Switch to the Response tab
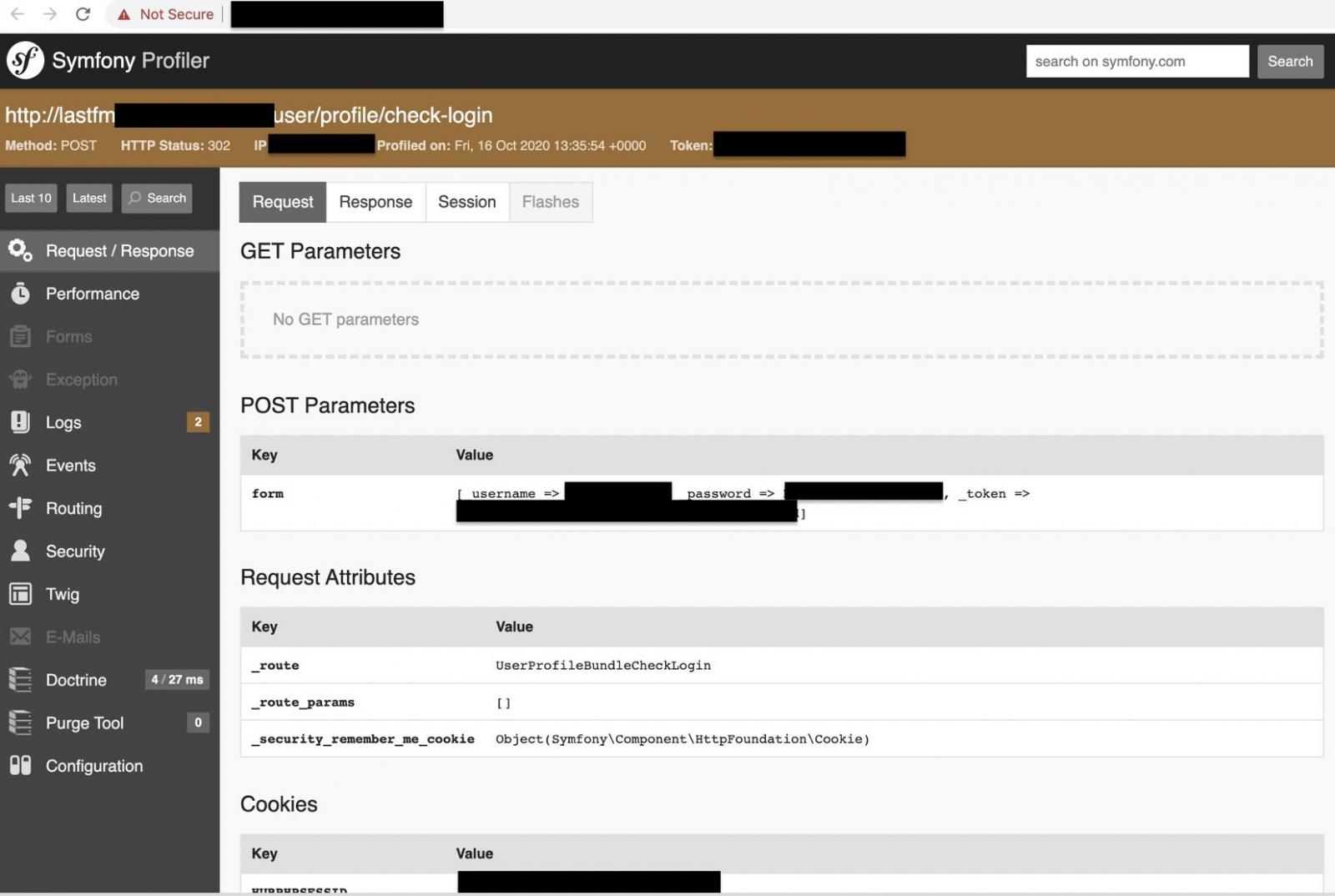1335x896 pixels. [x=375, y=202]
